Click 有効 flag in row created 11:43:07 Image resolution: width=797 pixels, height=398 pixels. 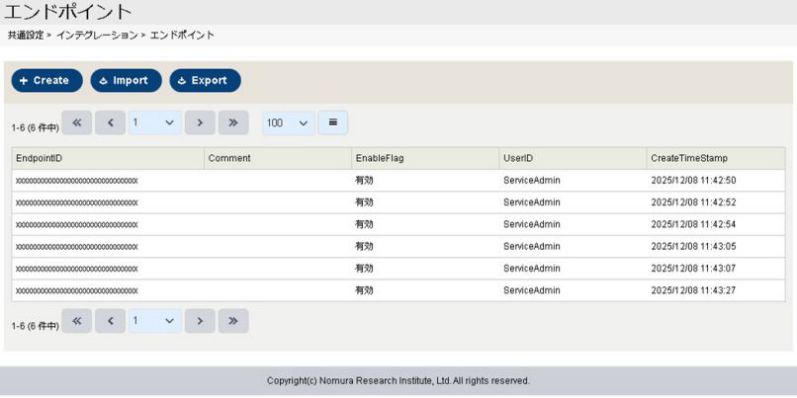pyautogui.click(x=364, y=268)
